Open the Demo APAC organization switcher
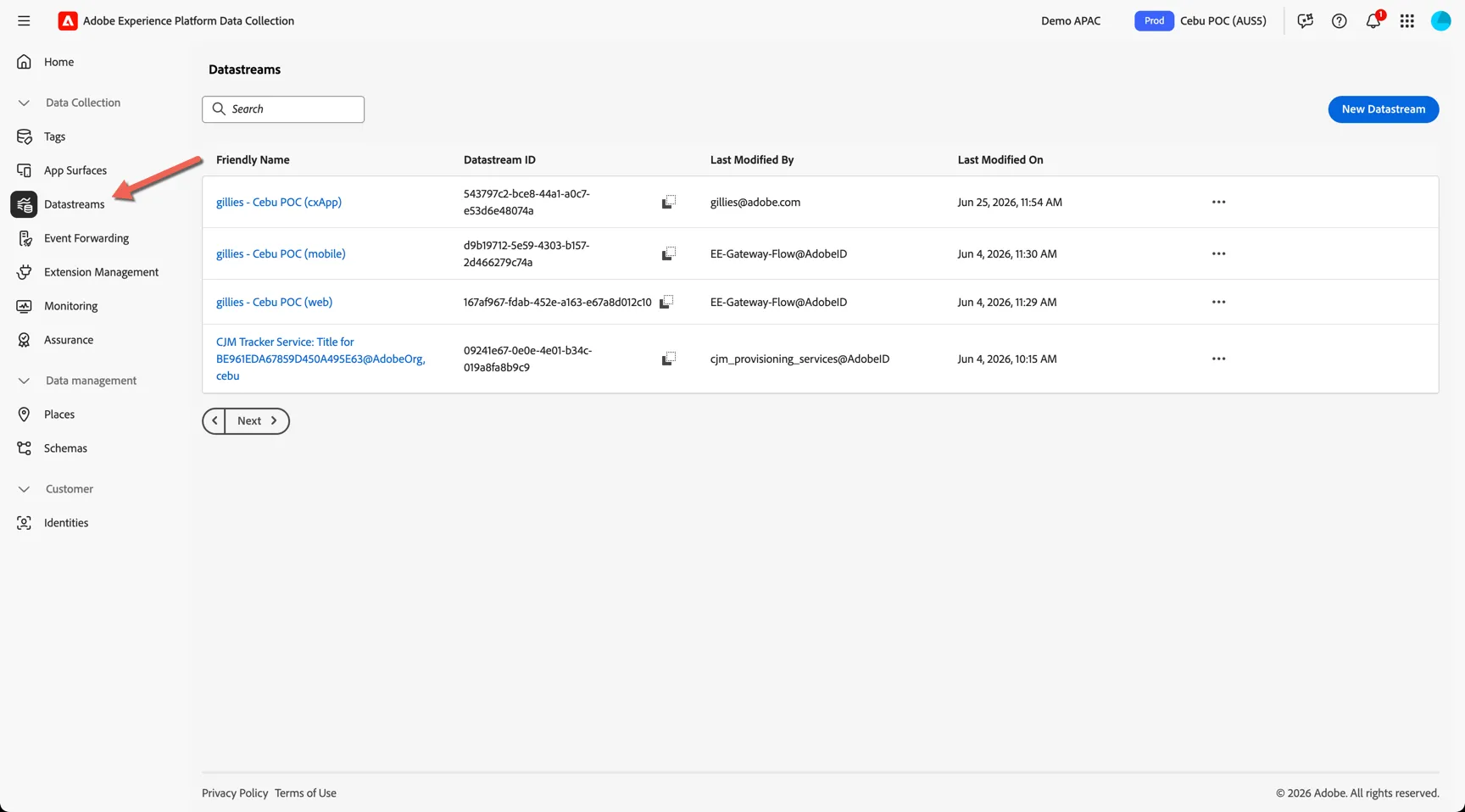Viewport: 1465px width, 812px height. click(x=1071, y=21)
